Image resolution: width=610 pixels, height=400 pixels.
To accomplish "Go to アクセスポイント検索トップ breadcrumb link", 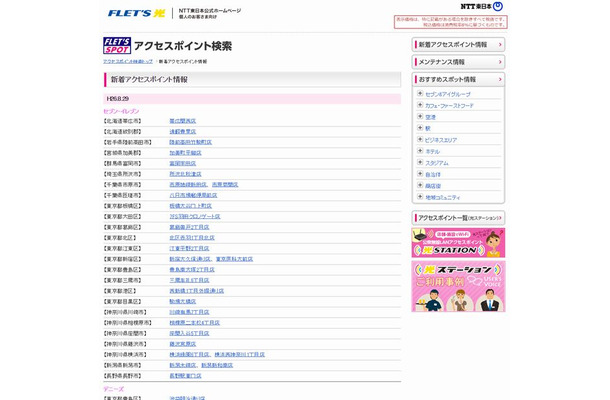I will [128, 61].
